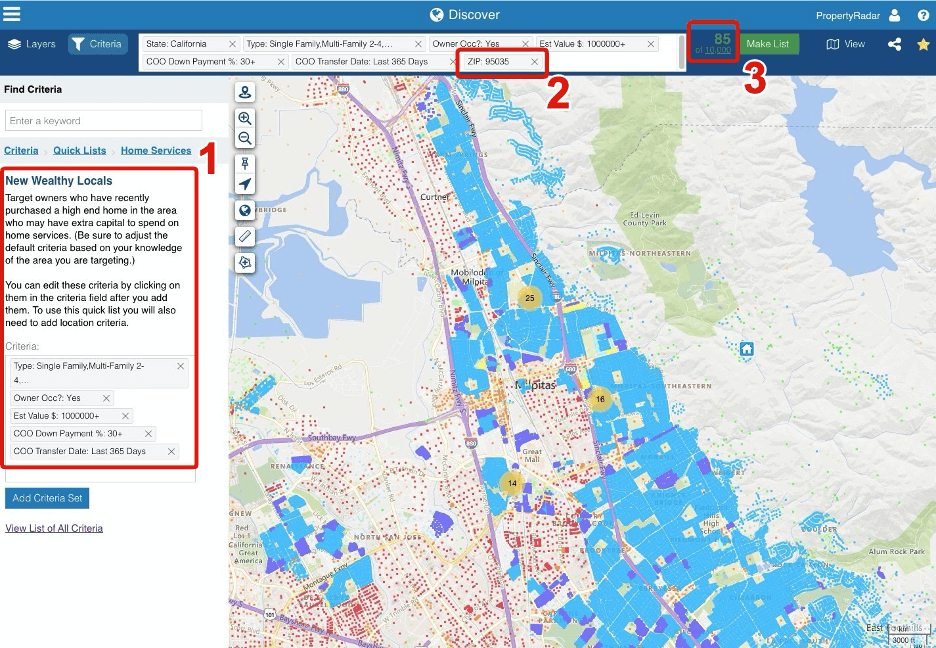Open the View map options
Image resolution: width=936 pixels, height=648 pixels.
(x=845, y=44)
